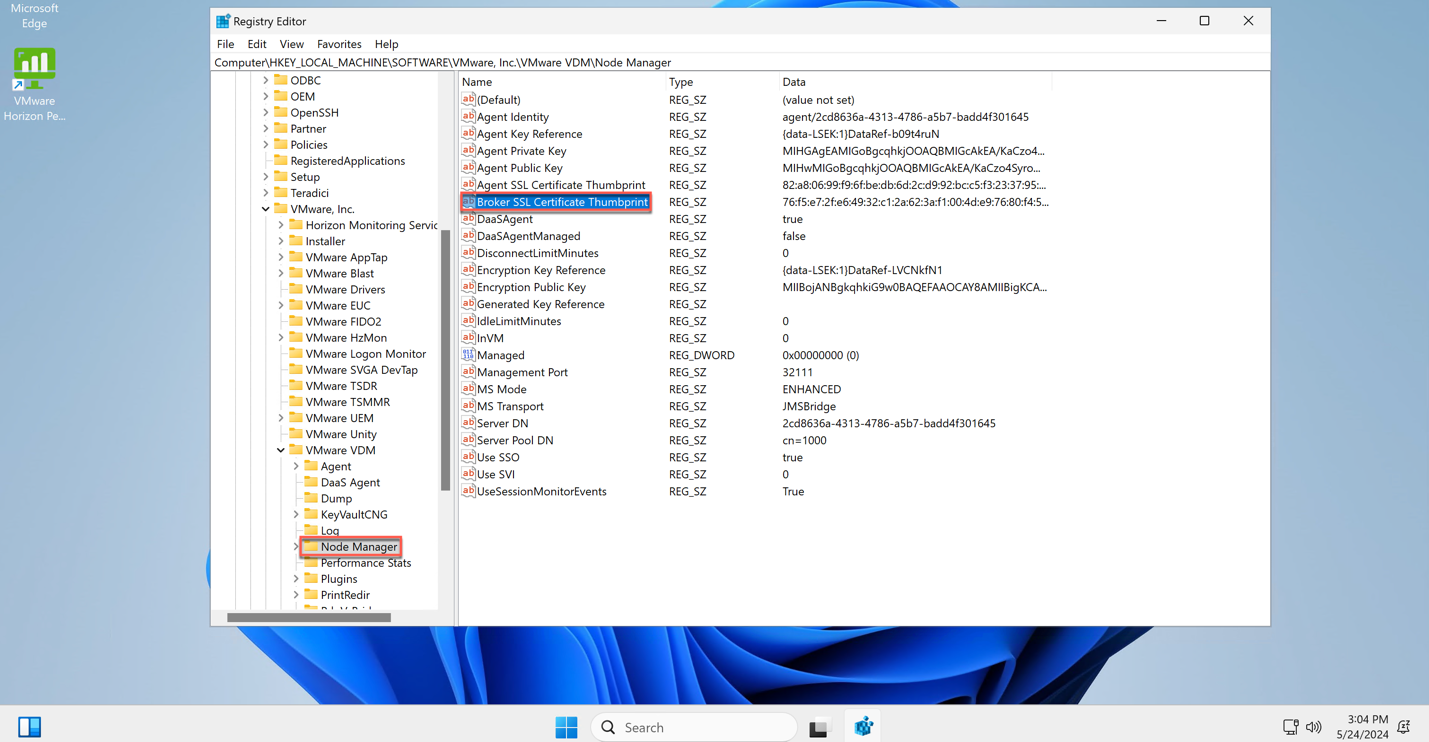Select the Performance Stats folder icon
Screen dimensions: 1429x742
tap(311, 562)
